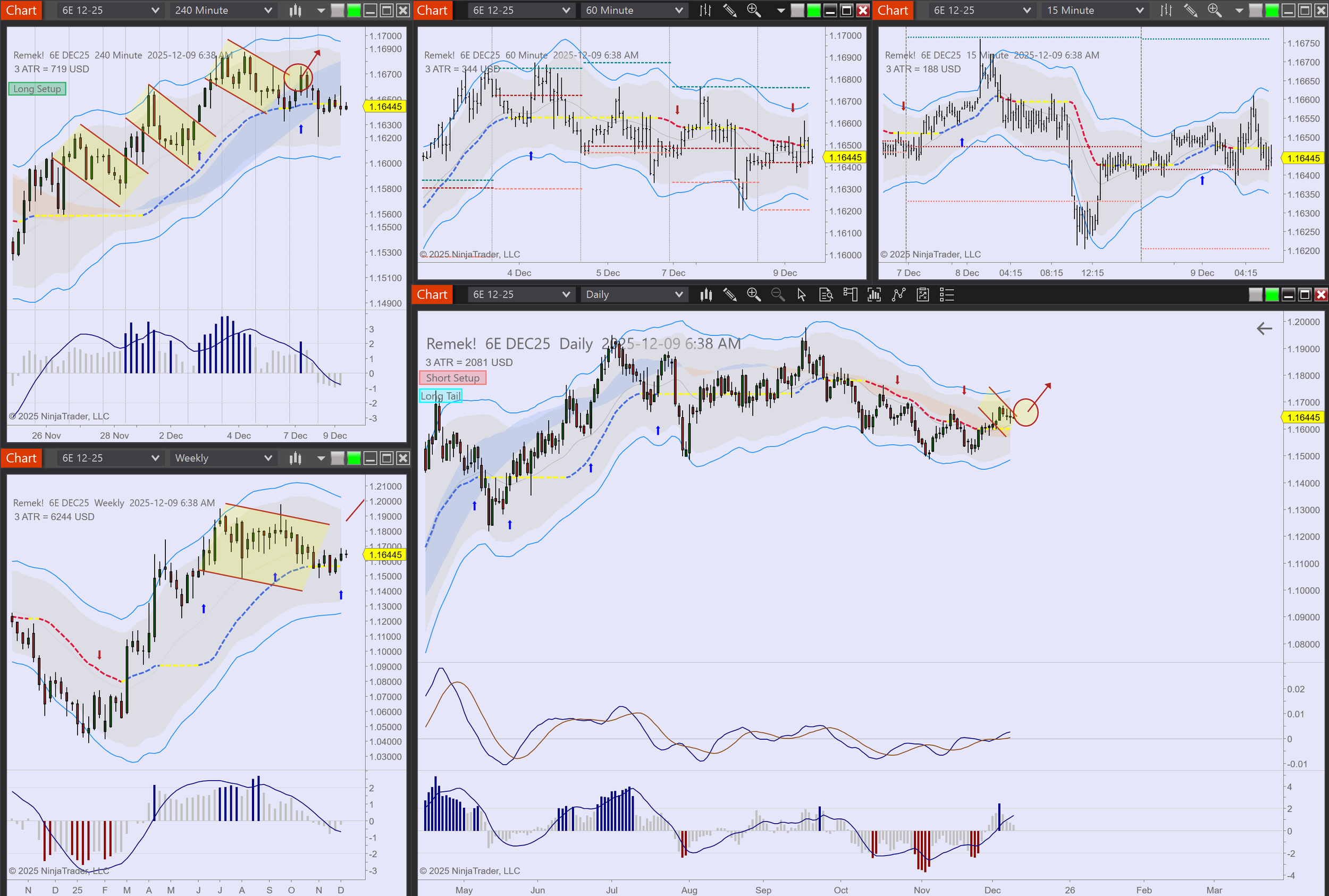The image size is (1329, 896).
Task: Click Chart tab of 60 Minute window
Action: 432,10
